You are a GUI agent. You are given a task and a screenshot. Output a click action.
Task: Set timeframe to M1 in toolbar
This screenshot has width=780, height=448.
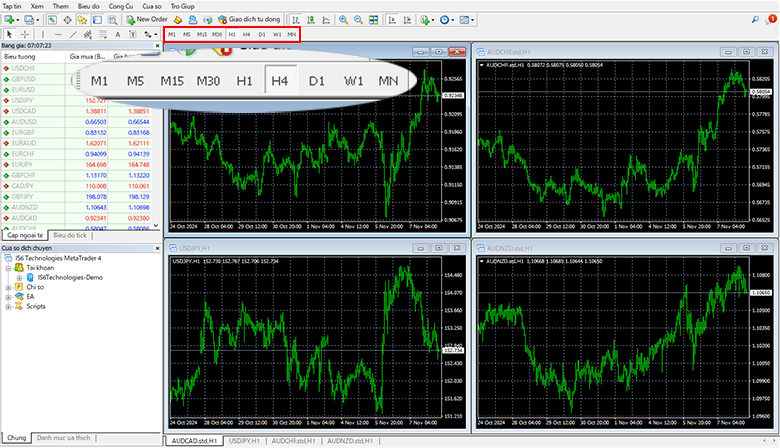172,34
